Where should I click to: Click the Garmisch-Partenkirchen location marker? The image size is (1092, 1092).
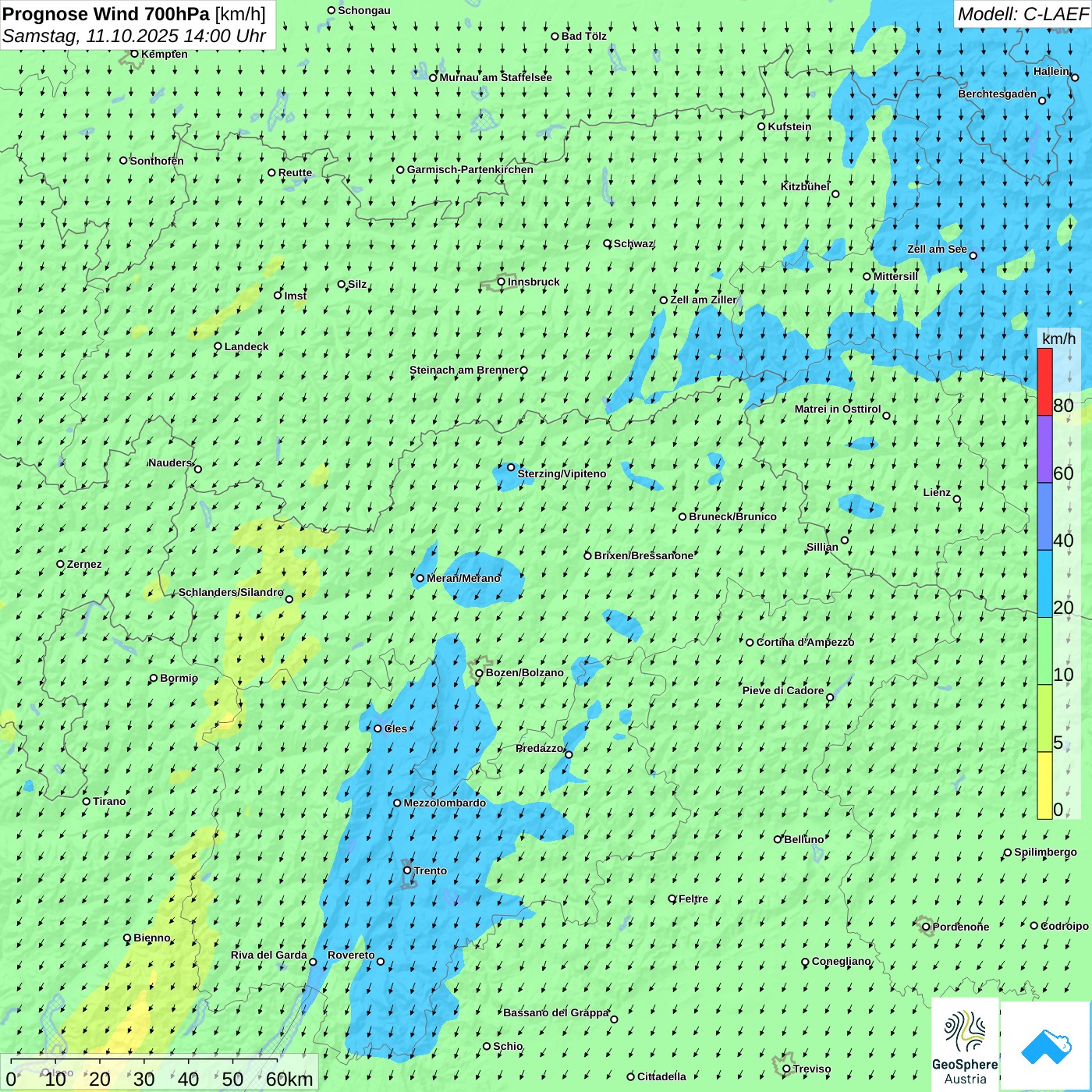click(401, 169)
